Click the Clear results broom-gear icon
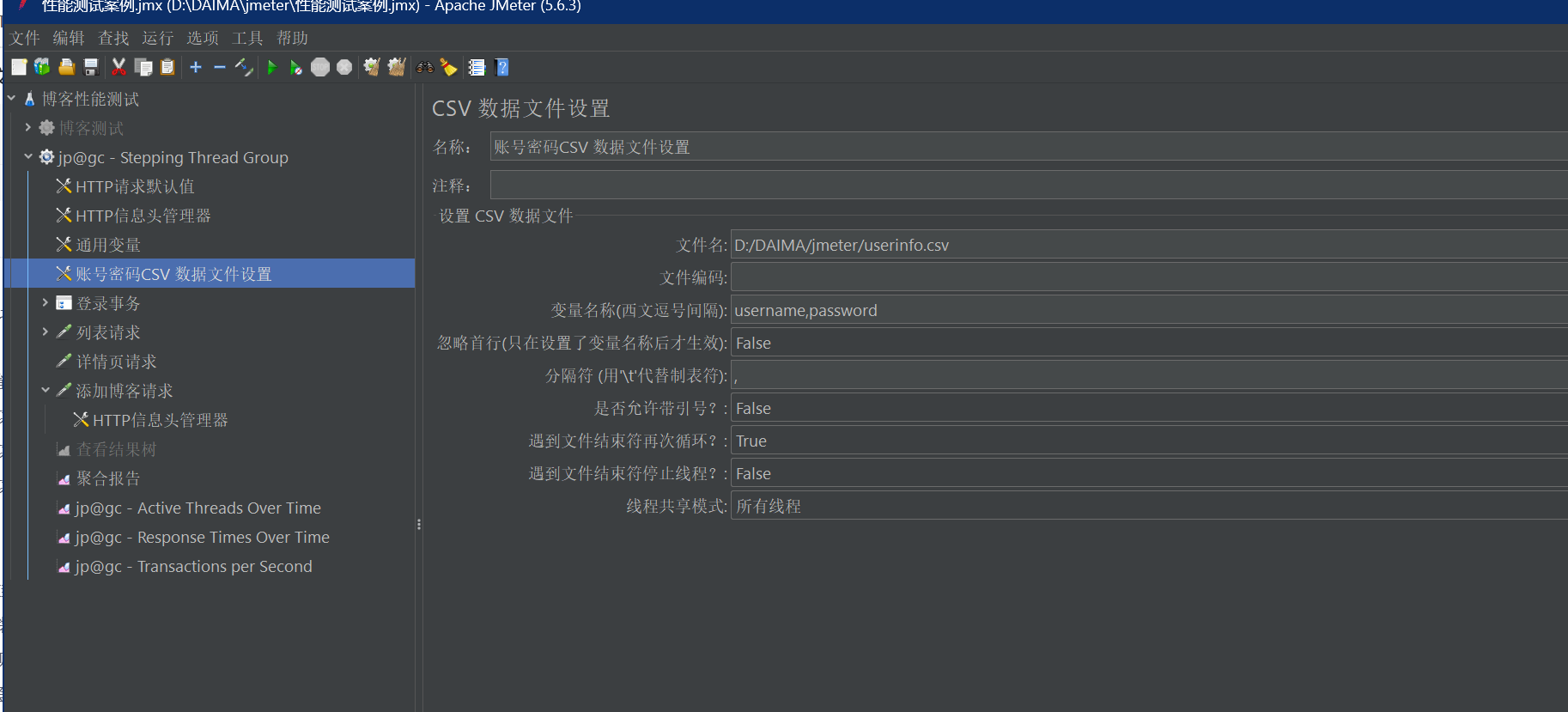Viewport: 1568px width, 712px height. [x=372, y=67]
